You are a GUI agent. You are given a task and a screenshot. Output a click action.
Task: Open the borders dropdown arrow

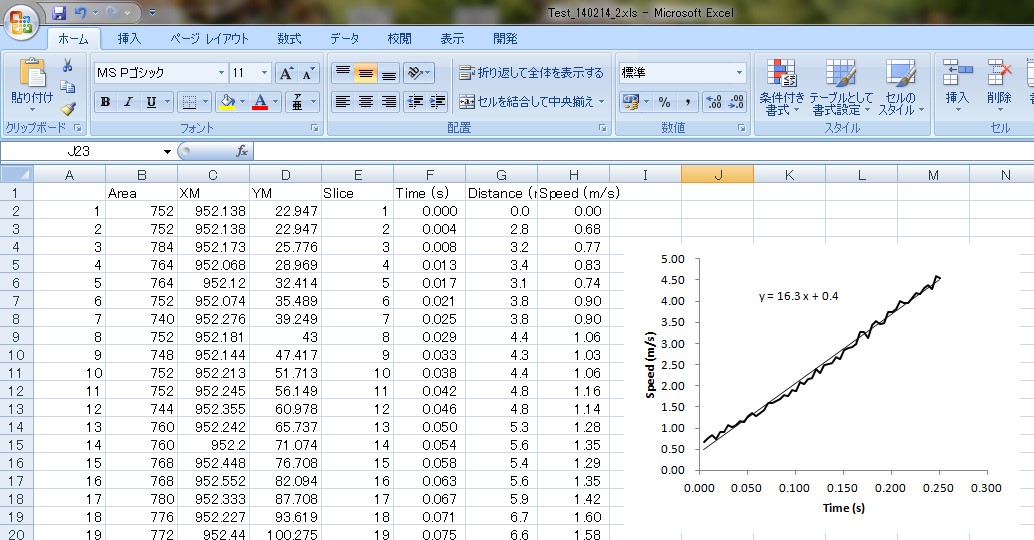pos(205,102)
